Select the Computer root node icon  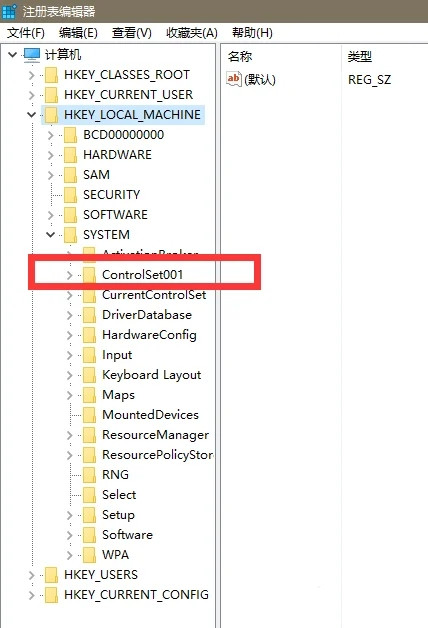(x=32, y=55)
